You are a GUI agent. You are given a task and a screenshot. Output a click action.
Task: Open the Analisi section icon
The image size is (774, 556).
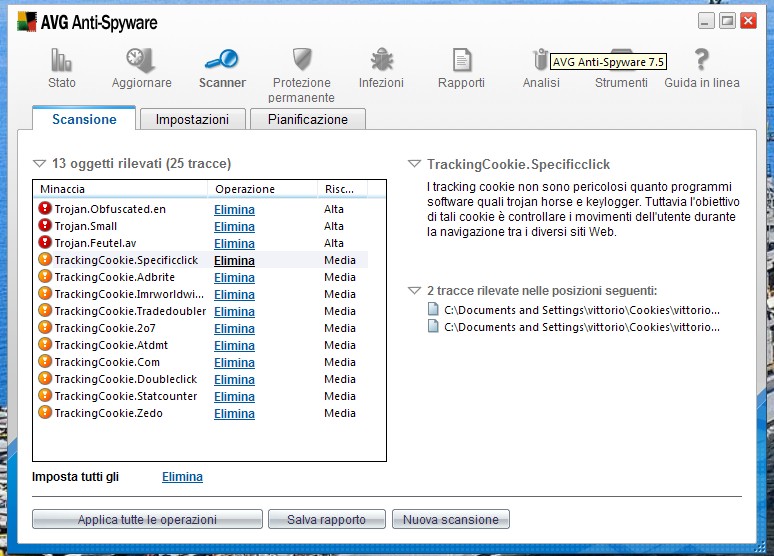pyautogui.click(x=541, y=60)
